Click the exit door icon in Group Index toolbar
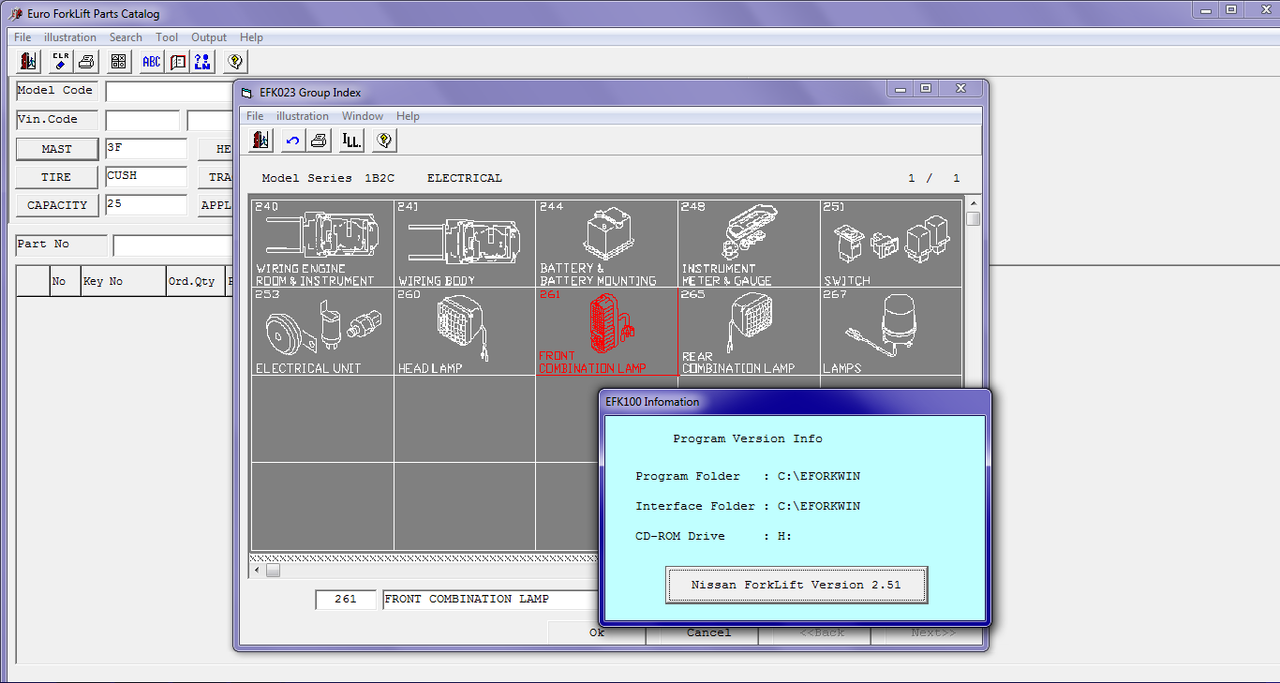Viewport: 1280px width, 683px height. coord(261,140)
